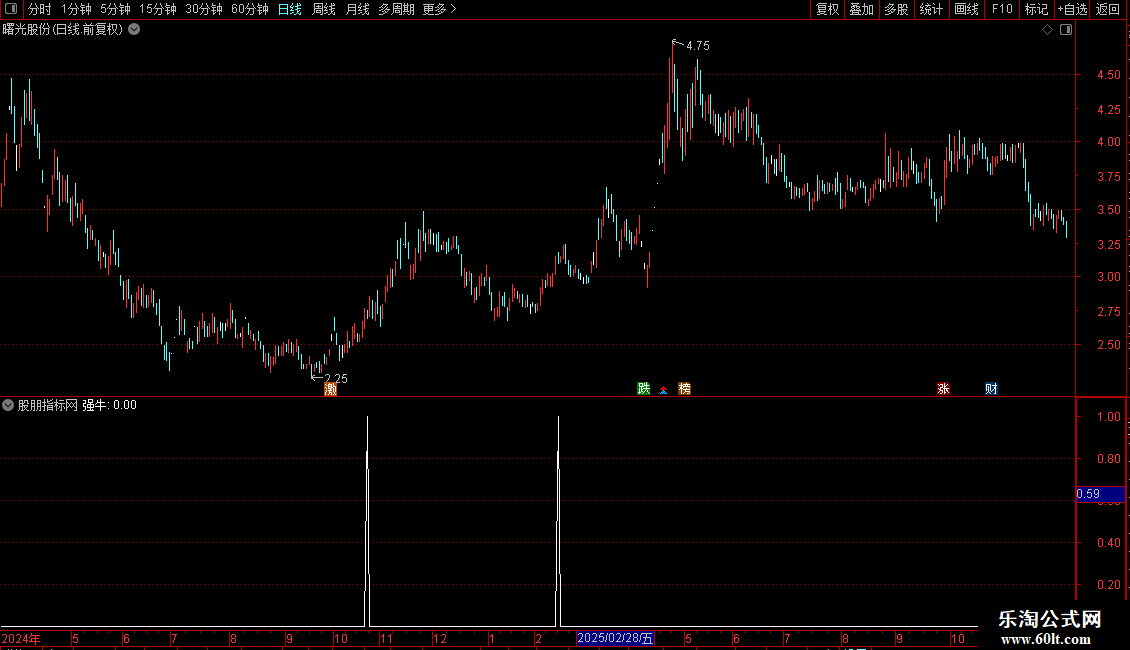Switch to 月线 monthly chart
The image size is (1130, 650).
coord(357,9)
